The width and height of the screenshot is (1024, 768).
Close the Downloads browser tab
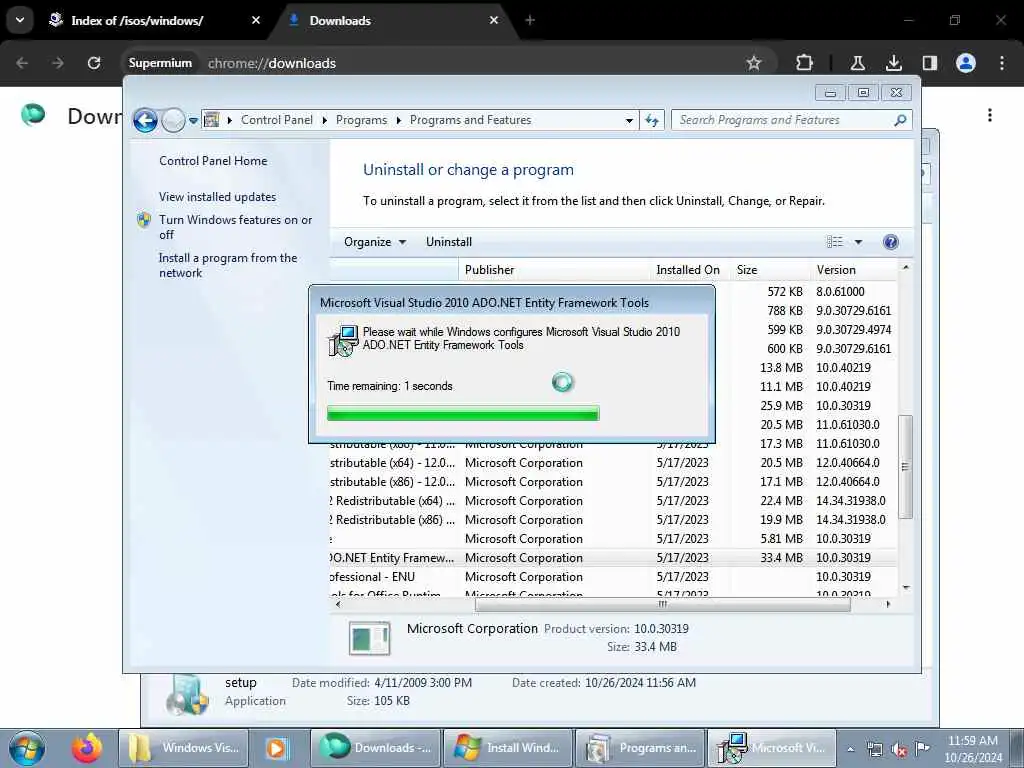[494, 20]
